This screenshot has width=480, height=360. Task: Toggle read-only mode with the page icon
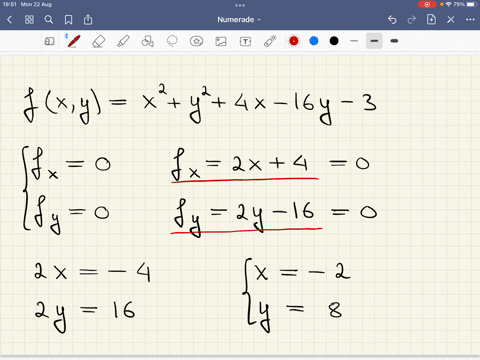pyautogui.click(x=49, y=41)
